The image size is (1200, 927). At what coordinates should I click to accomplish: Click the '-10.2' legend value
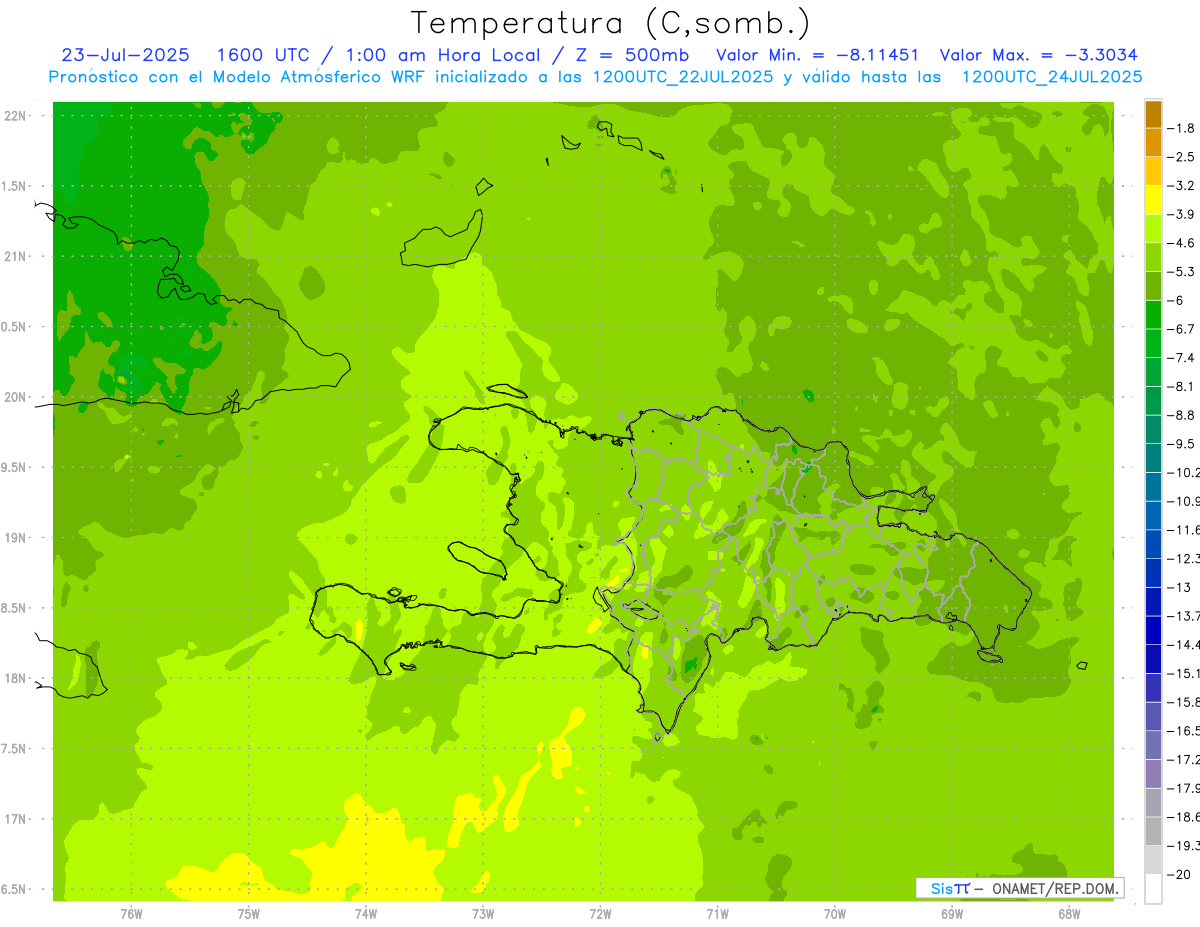1183,472
